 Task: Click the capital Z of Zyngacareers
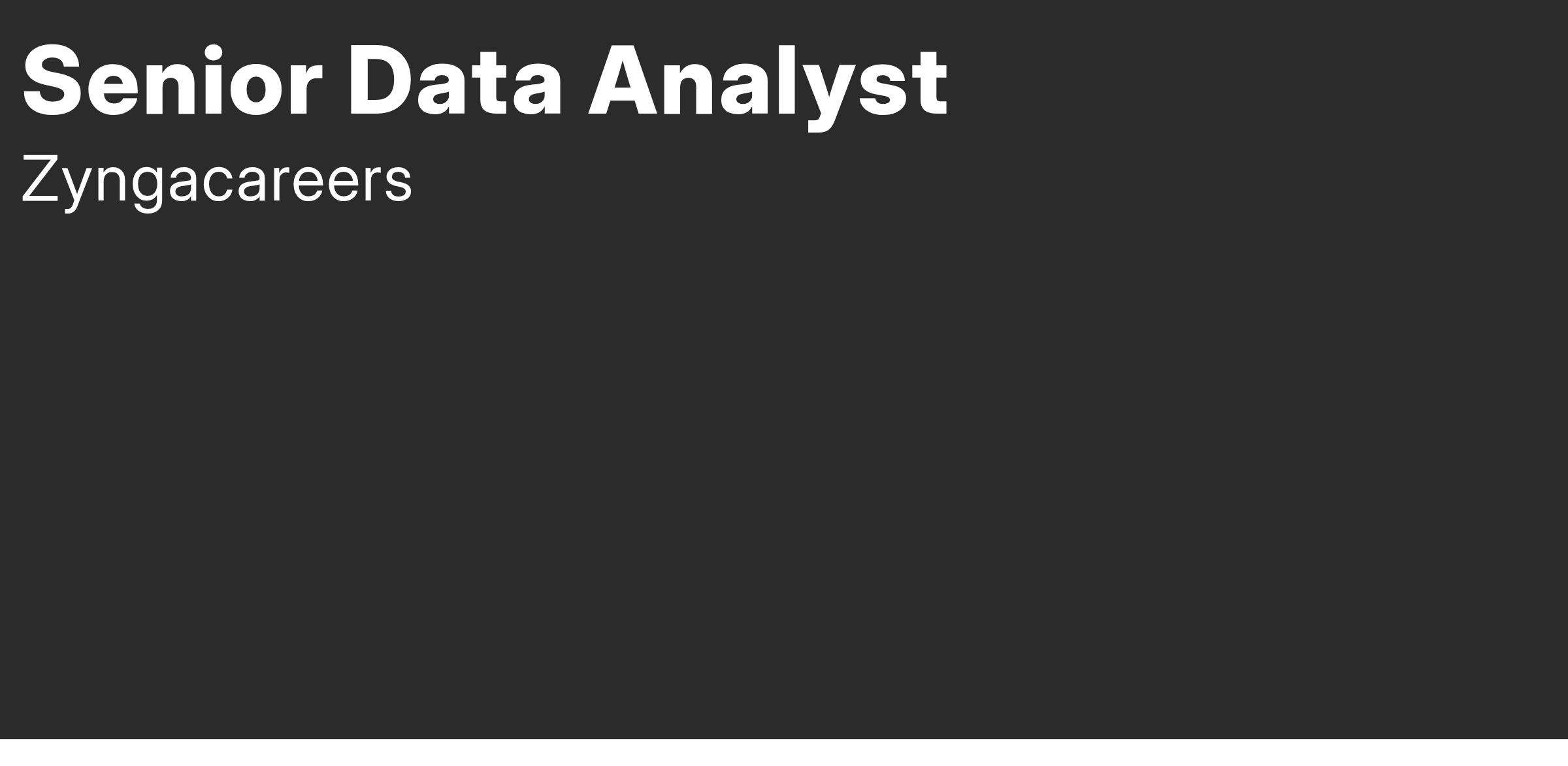coord(41,178)
